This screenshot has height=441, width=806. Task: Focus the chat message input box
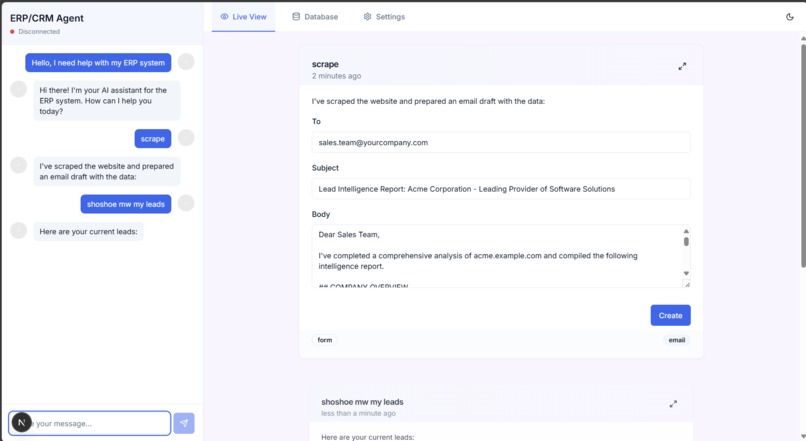tap(89, 424)
